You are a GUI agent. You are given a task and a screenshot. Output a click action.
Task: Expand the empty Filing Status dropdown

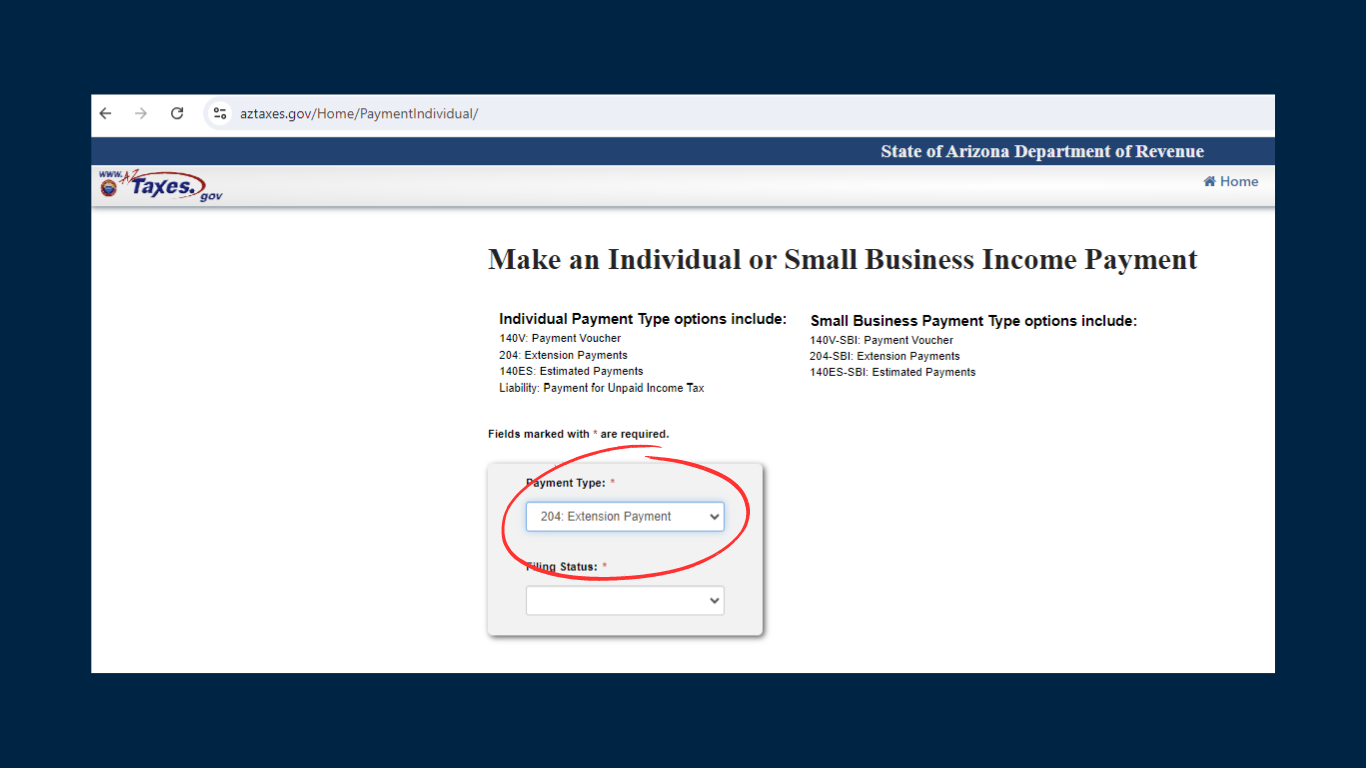(625, 601)
